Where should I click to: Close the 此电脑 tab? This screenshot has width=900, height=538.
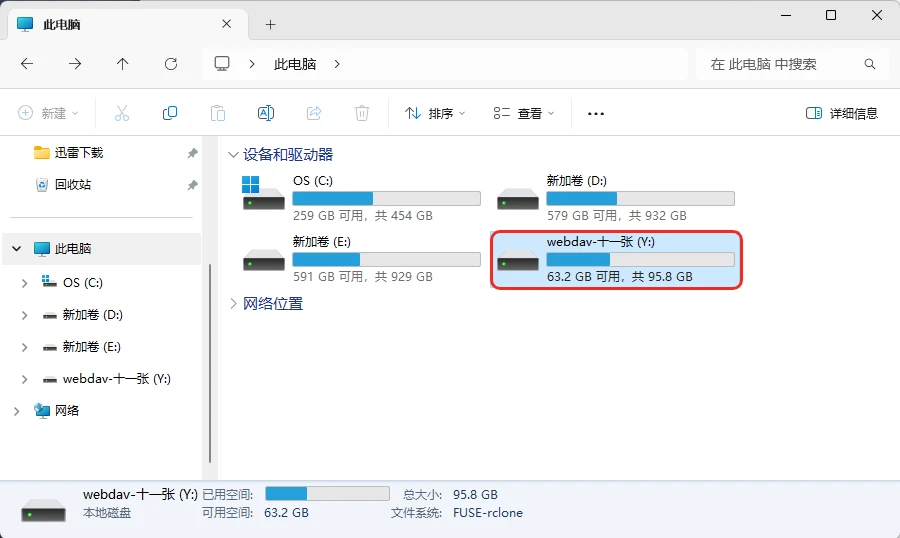[x=227, y=24]
